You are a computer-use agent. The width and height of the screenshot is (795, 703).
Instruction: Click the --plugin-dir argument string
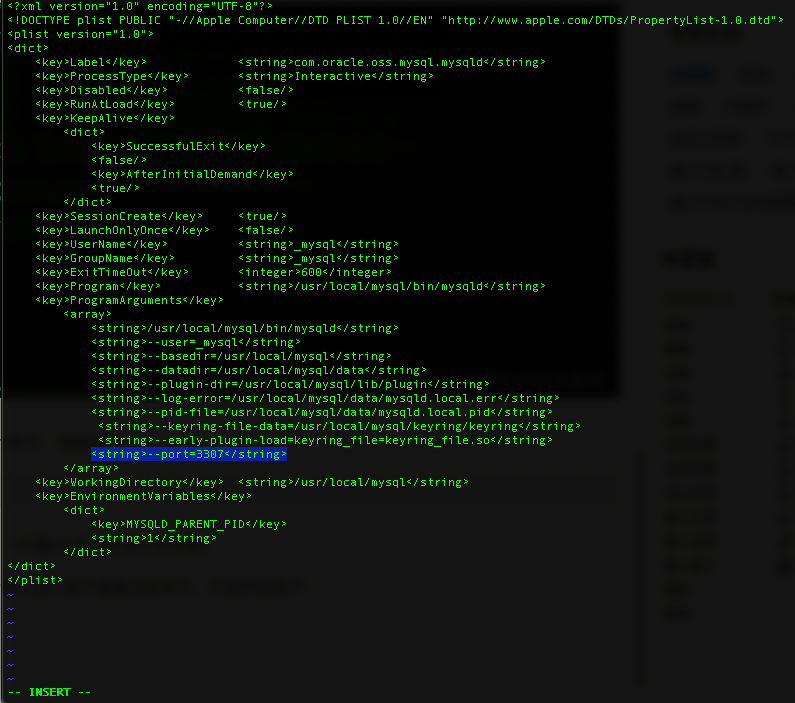tap(291, 385)
